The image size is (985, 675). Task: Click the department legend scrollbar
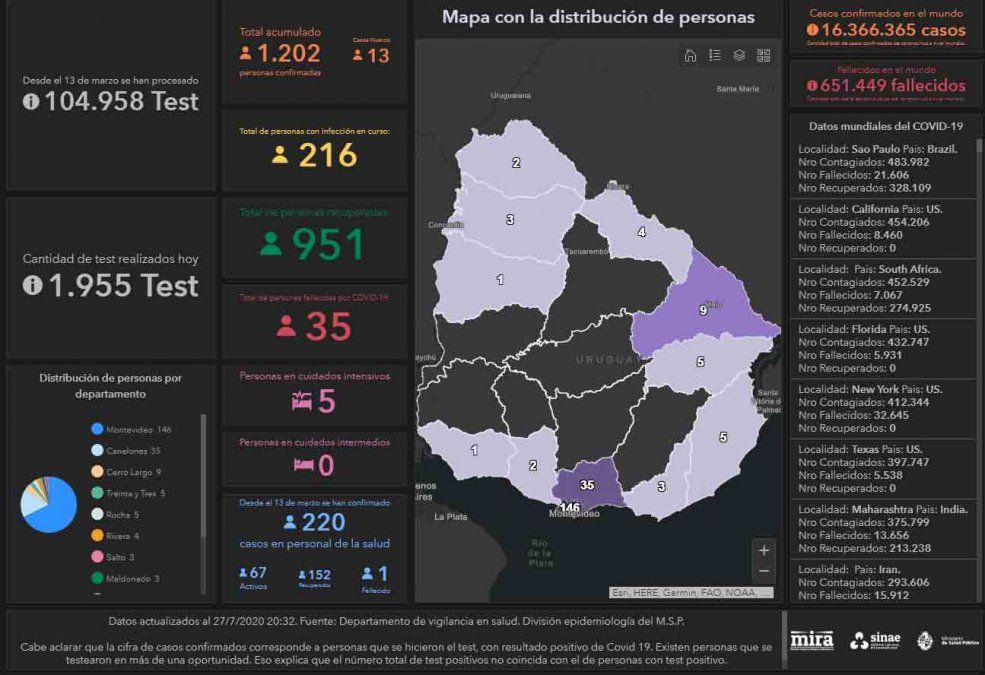203,470
